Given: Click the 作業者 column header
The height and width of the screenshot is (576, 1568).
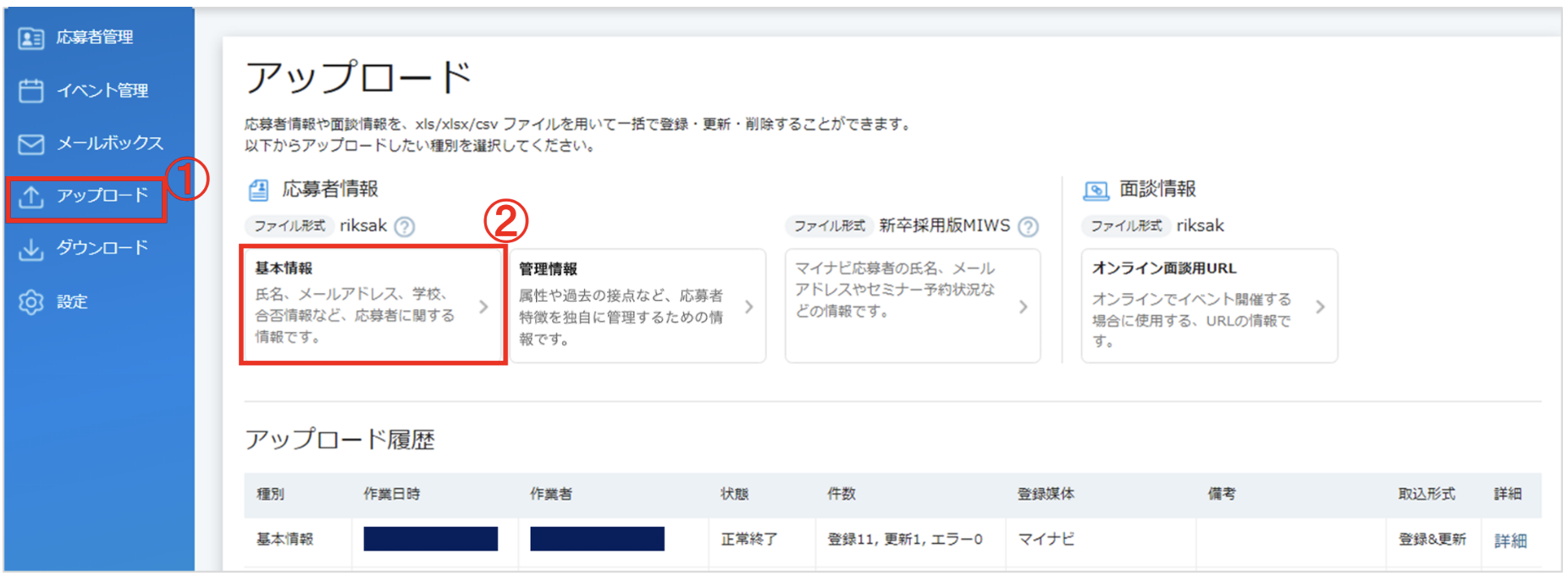Looking at the screenshot, I should click(551, 494).
